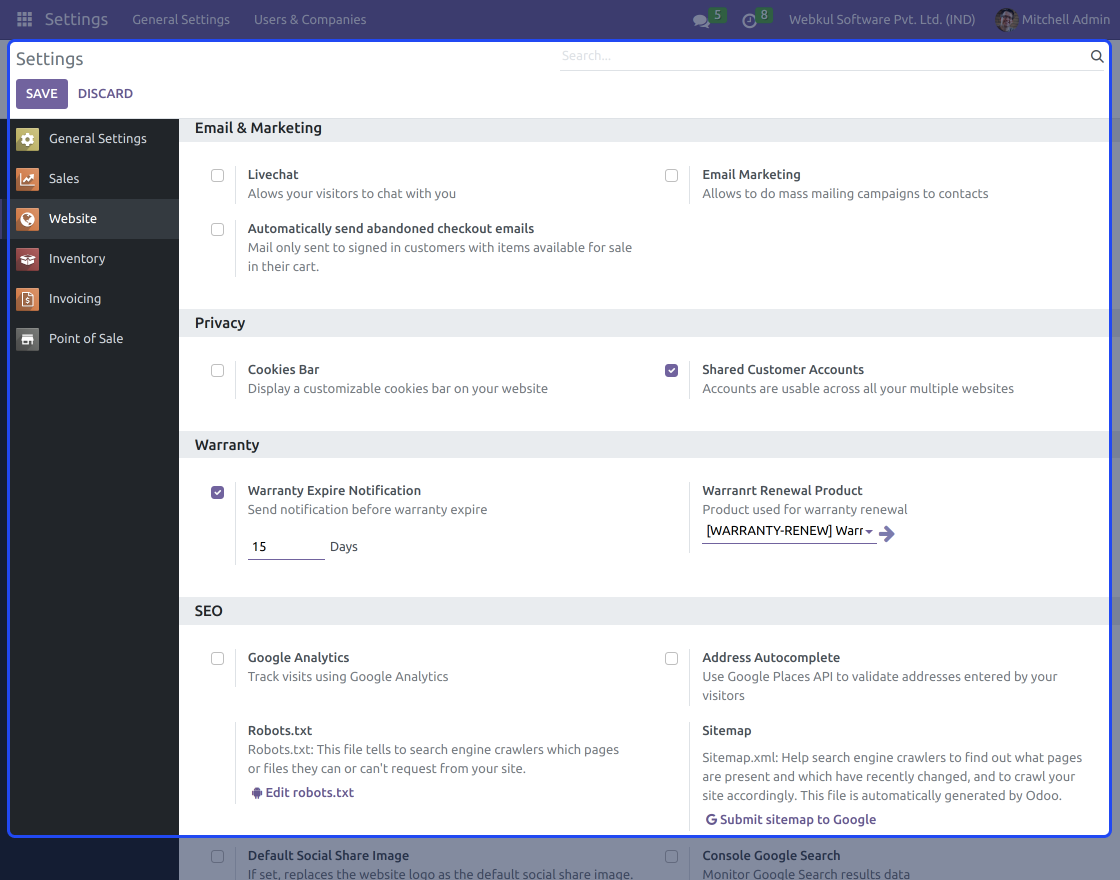Image resolution: width=1120 pixels, height=880 pixels.
Task: Open the Users & Companies menu
Action: pos(310,19)
